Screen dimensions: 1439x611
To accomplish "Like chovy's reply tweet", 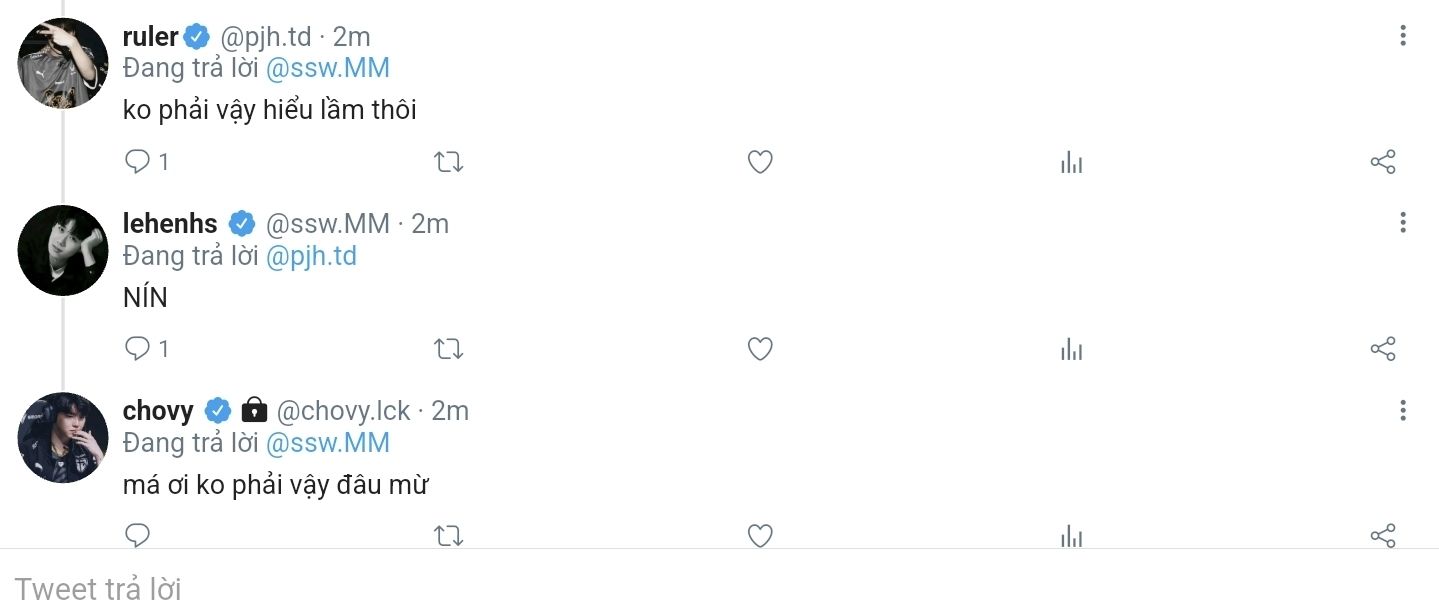I will 760,535.
